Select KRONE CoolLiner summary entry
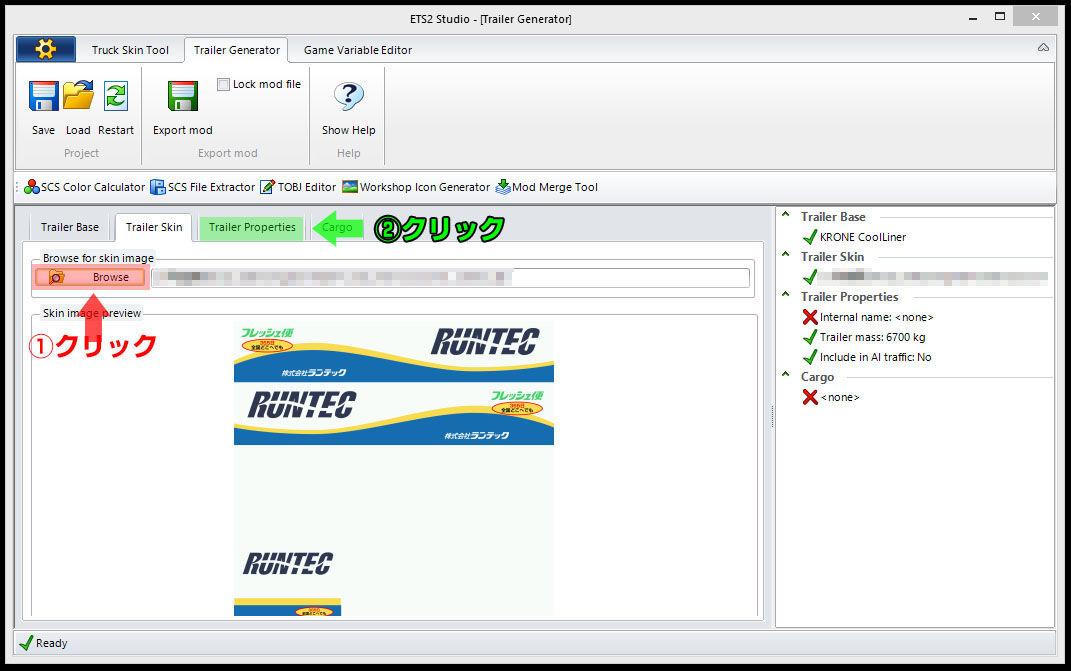1071x671 pixels. coord(863,237)
